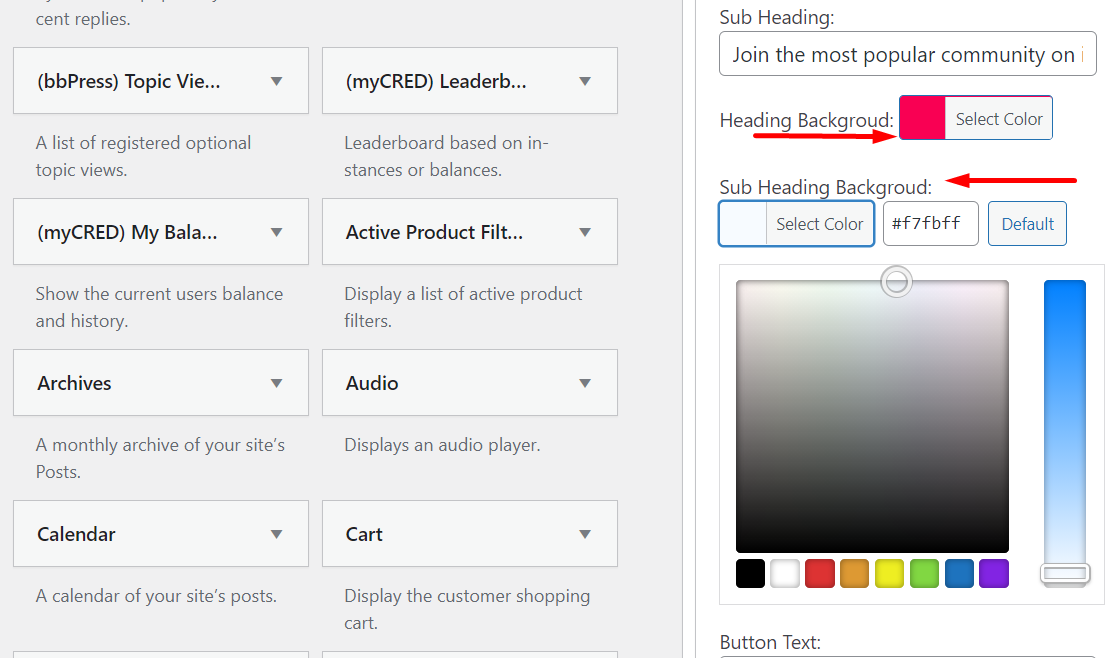Image resolution: width=1106 pixels, height=658 pixels.
Task: Select the green preset color swatch
Action: pos(924,573)
